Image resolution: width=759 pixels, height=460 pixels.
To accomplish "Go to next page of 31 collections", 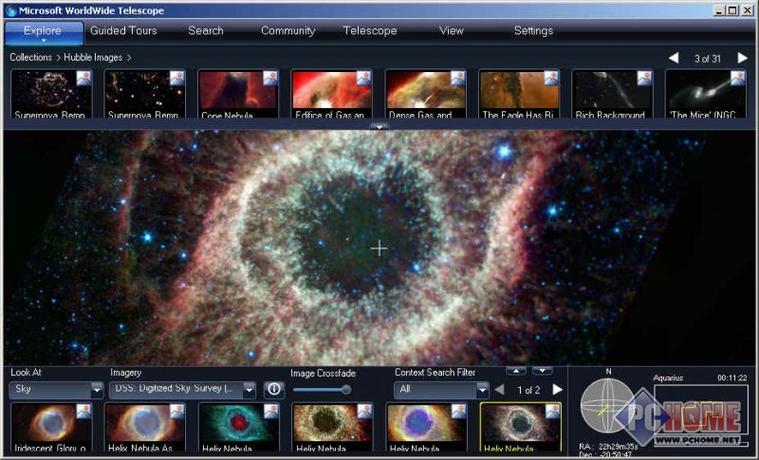I will [742, 58].
